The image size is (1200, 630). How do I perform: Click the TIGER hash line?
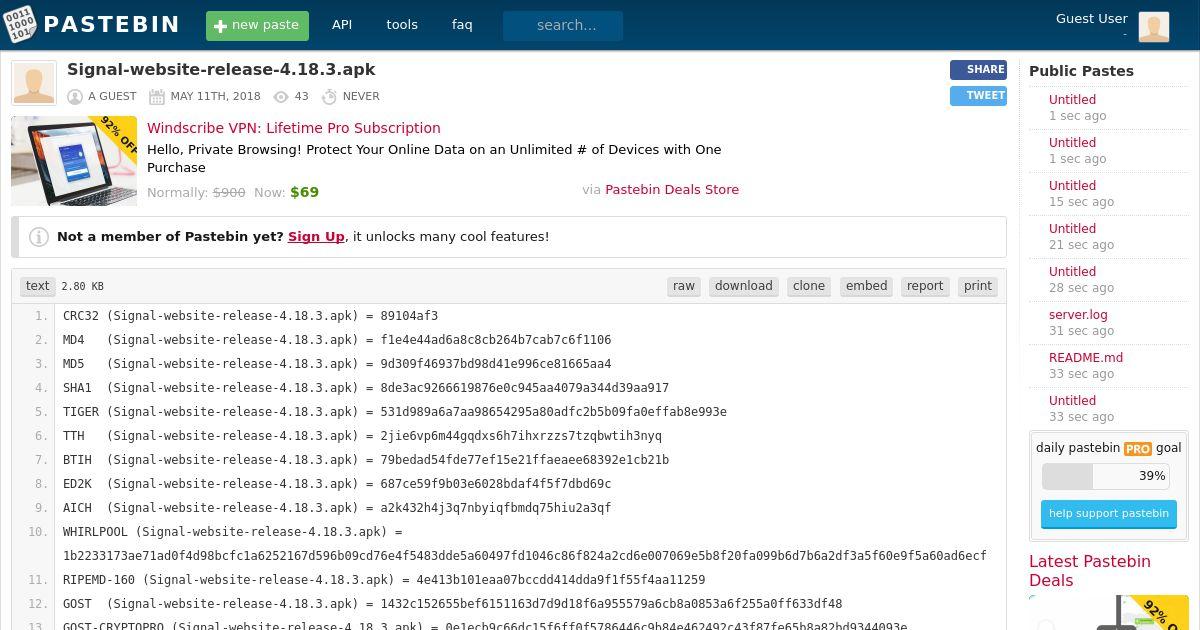[395, 412]
